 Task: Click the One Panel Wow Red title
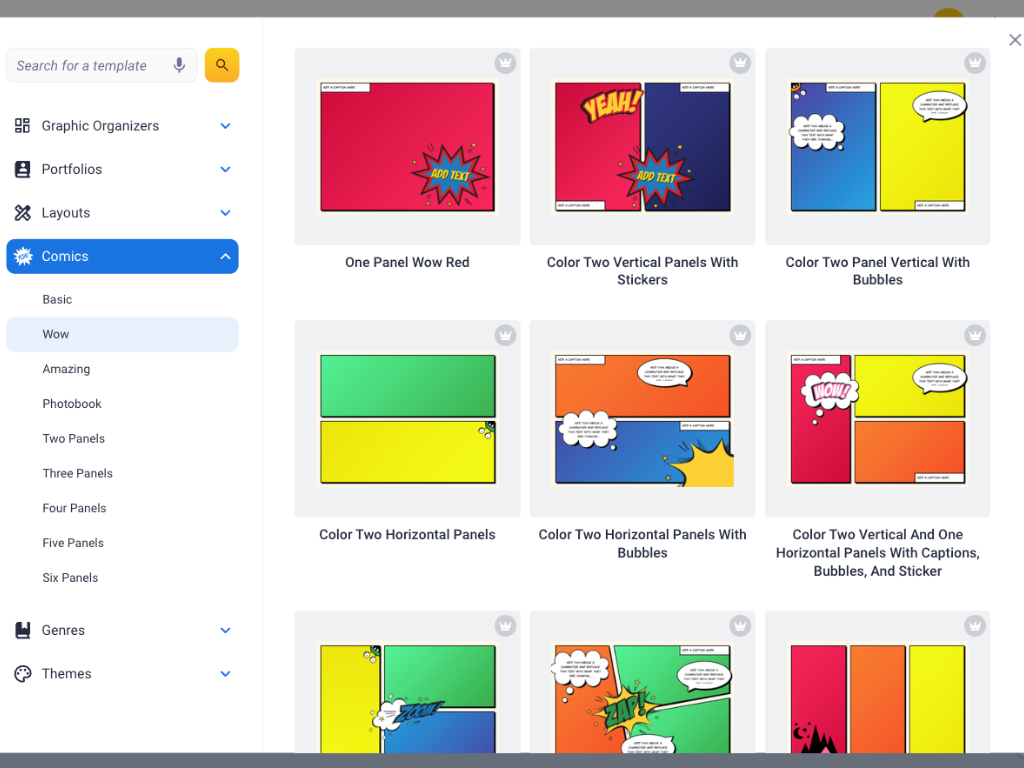(408, 262)
